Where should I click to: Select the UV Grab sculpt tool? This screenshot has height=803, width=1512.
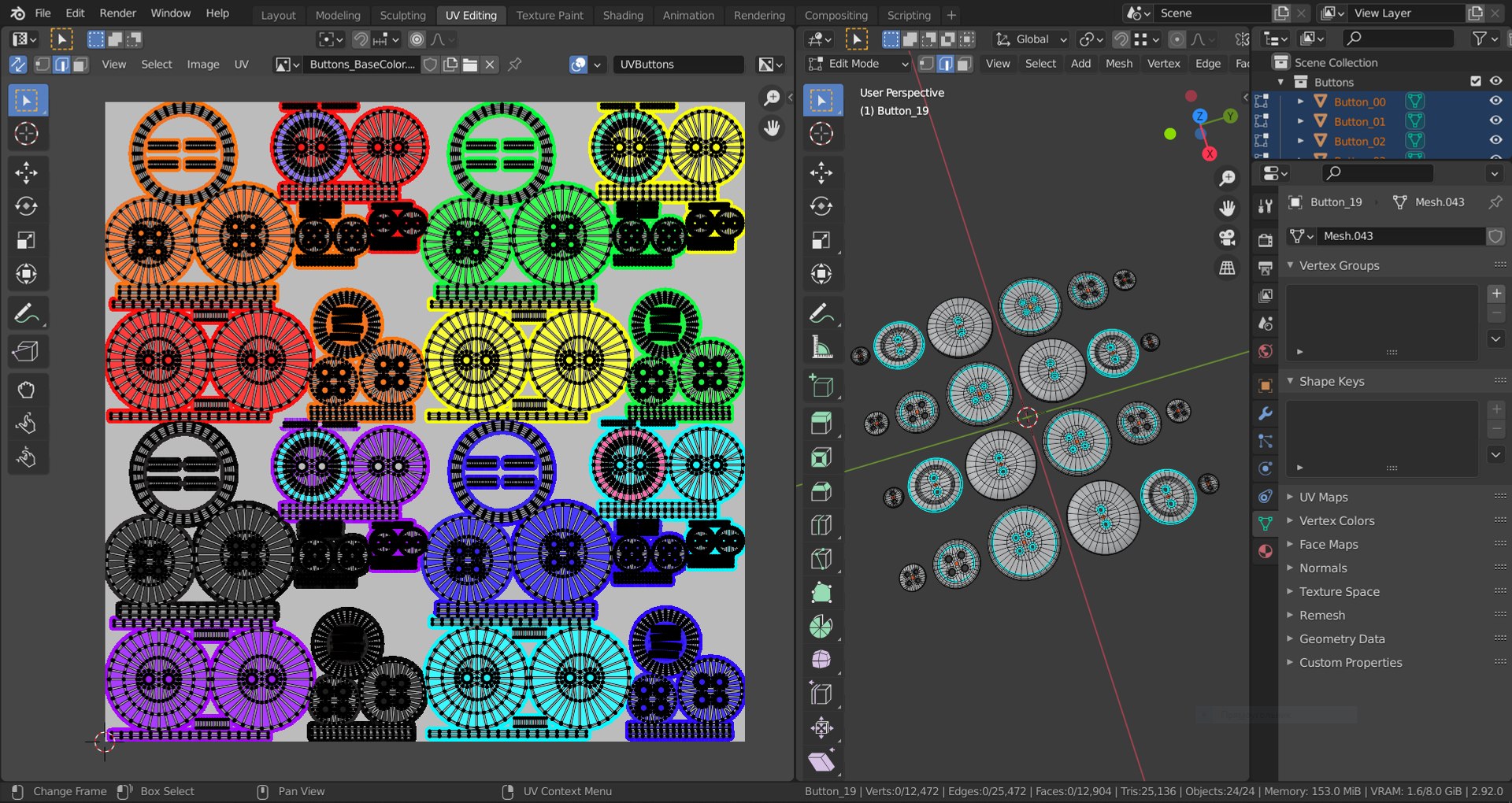coord(27,390)
